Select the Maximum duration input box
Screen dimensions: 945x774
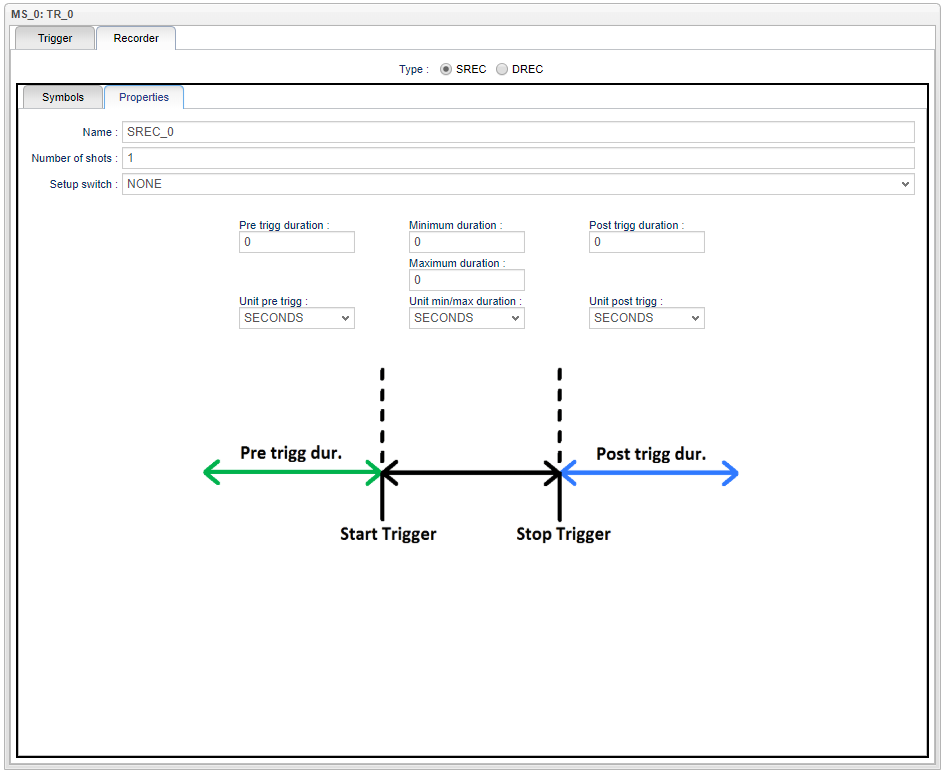tap(466, 280)
